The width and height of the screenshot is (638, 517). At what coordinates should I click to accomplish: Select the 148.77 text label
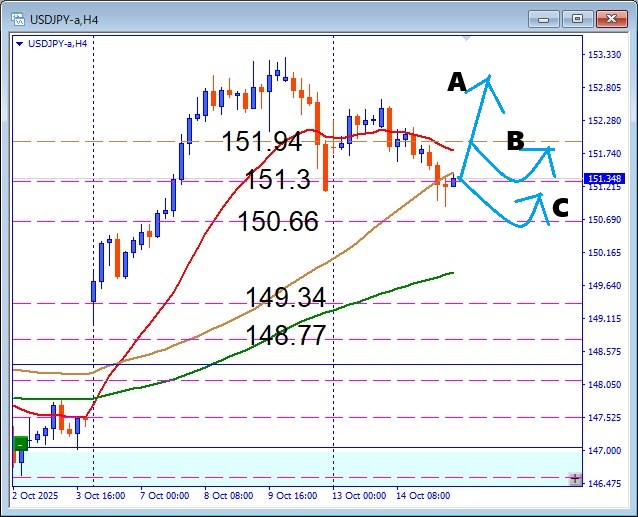(x=286, y=336)
